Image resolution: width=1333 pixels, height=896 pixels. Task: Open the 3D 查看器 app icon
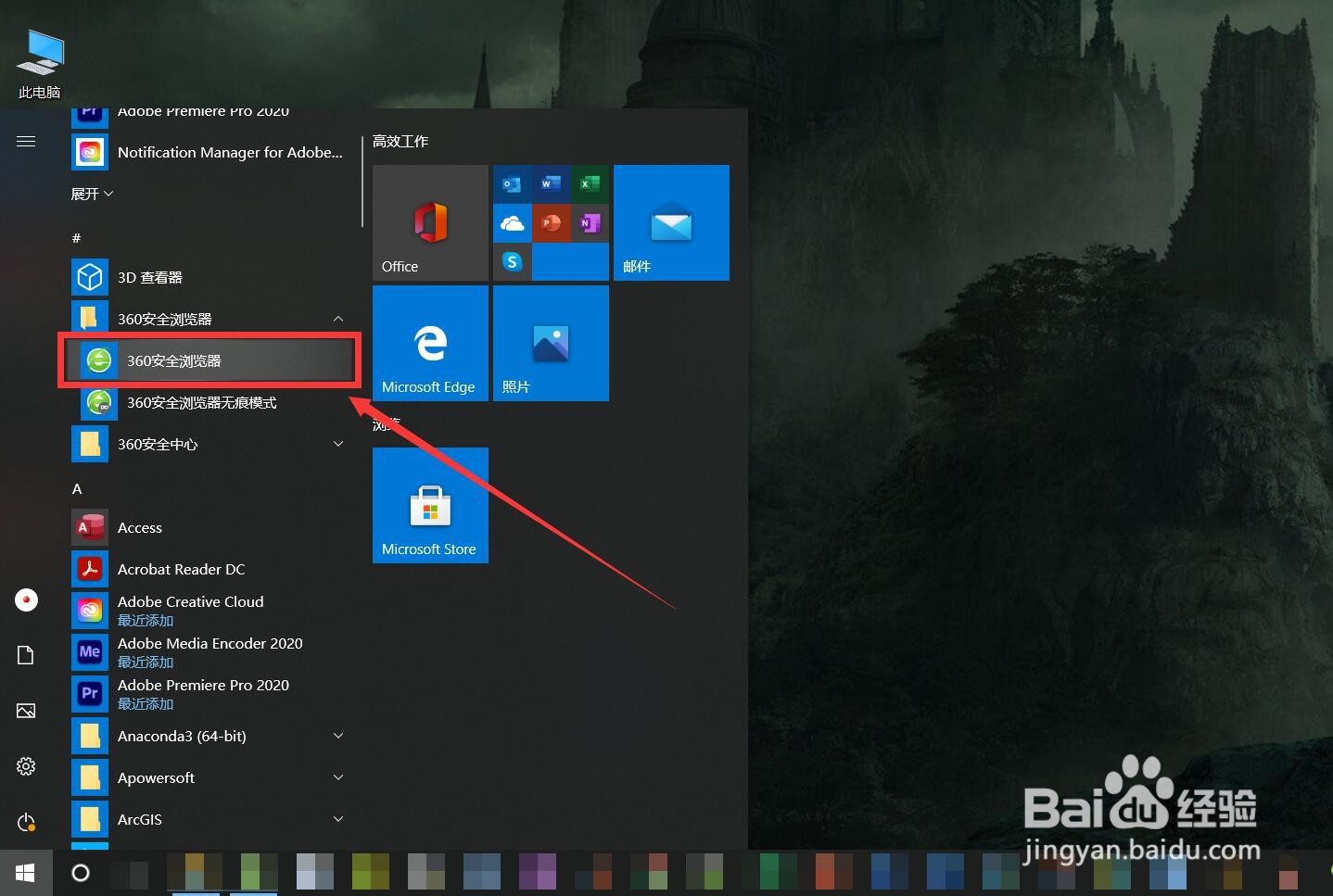(x=90, y=277)
